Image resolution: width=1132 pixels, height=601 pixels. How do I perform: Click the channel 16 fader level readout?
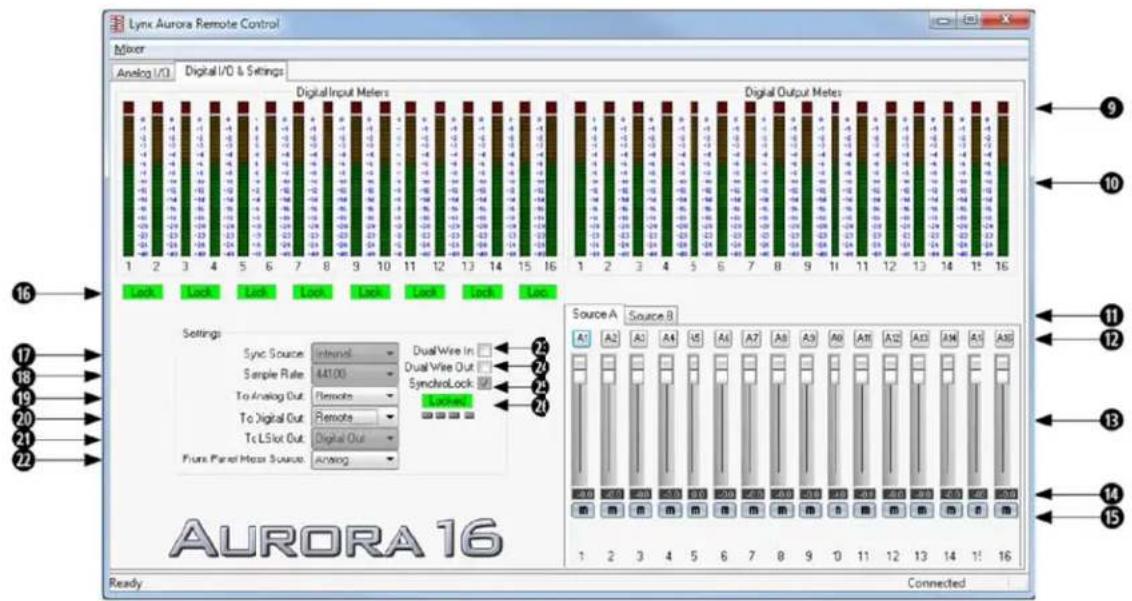click(x=1005, y=494)
